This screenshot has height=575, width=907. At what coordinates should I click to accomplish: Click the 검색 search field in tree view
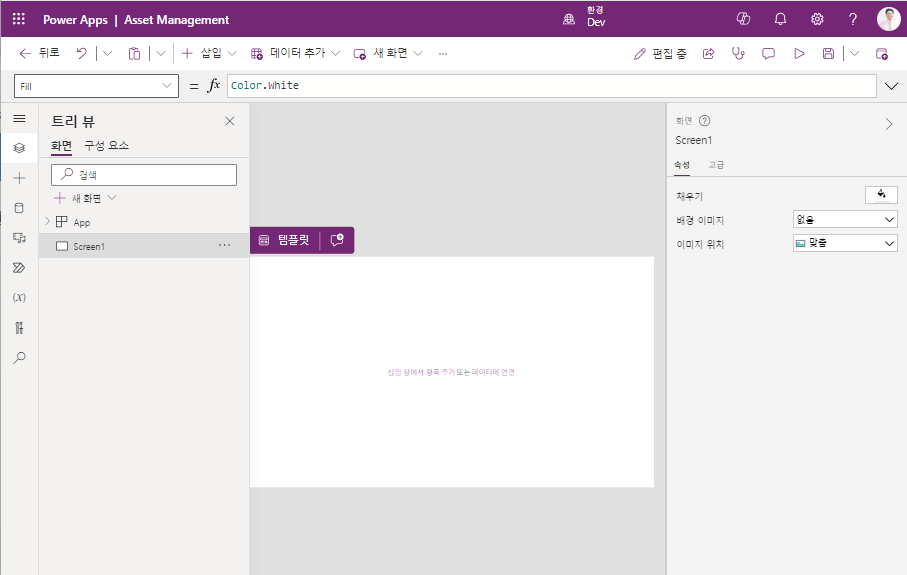[x=144, y=175]
